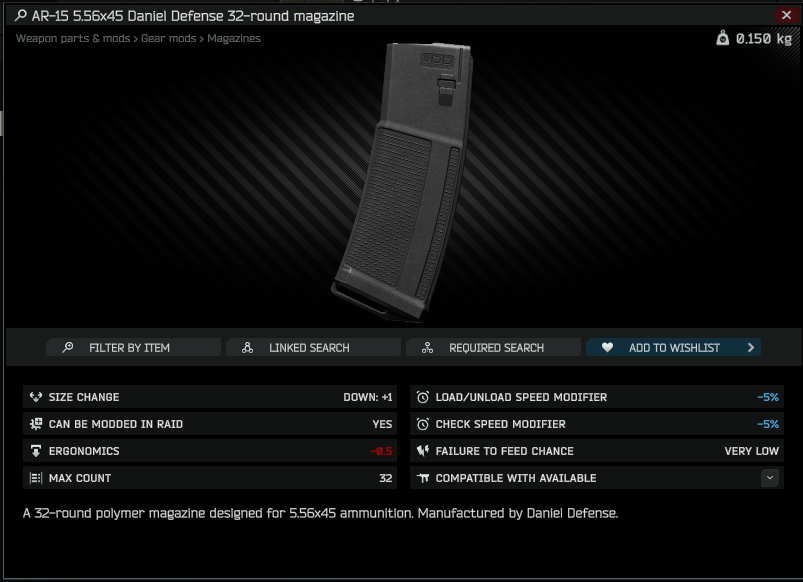
Task: Expand the wishlist options chevron arrow
Action: click(751, 347)
